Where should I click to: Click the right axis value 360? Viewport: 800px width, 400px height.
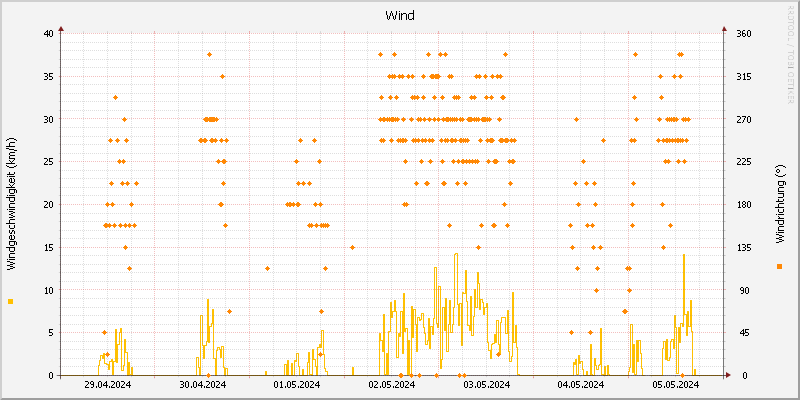(745, 34)
